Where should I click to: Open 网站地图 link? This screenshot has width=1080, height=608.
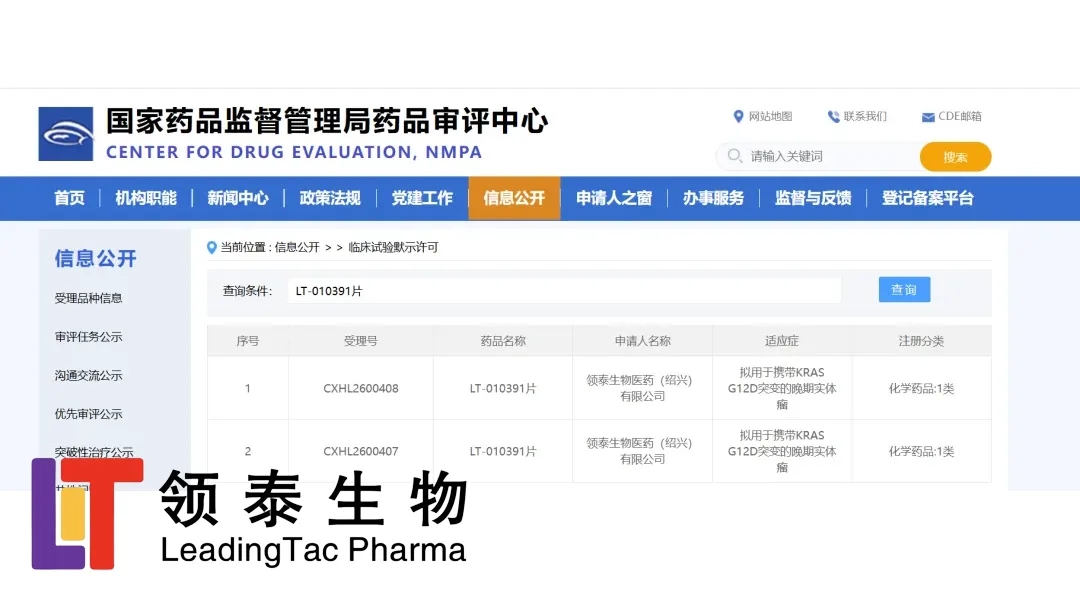coord(770,116)
